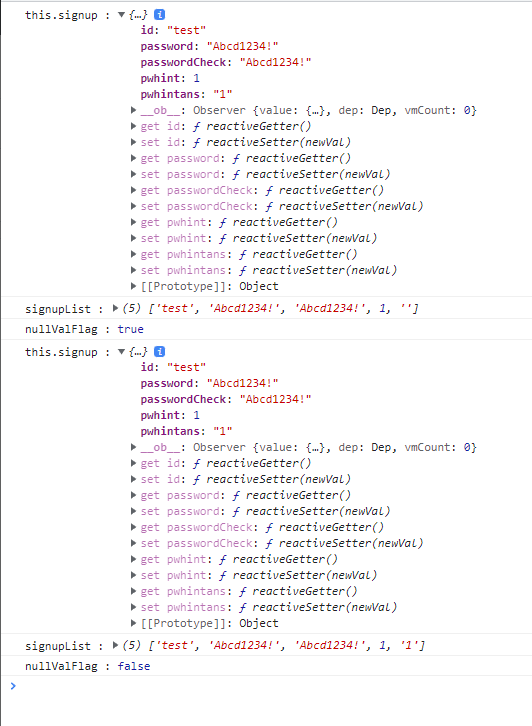Expand 'get passwordCheck' in the second log

[x=133, y=527]
